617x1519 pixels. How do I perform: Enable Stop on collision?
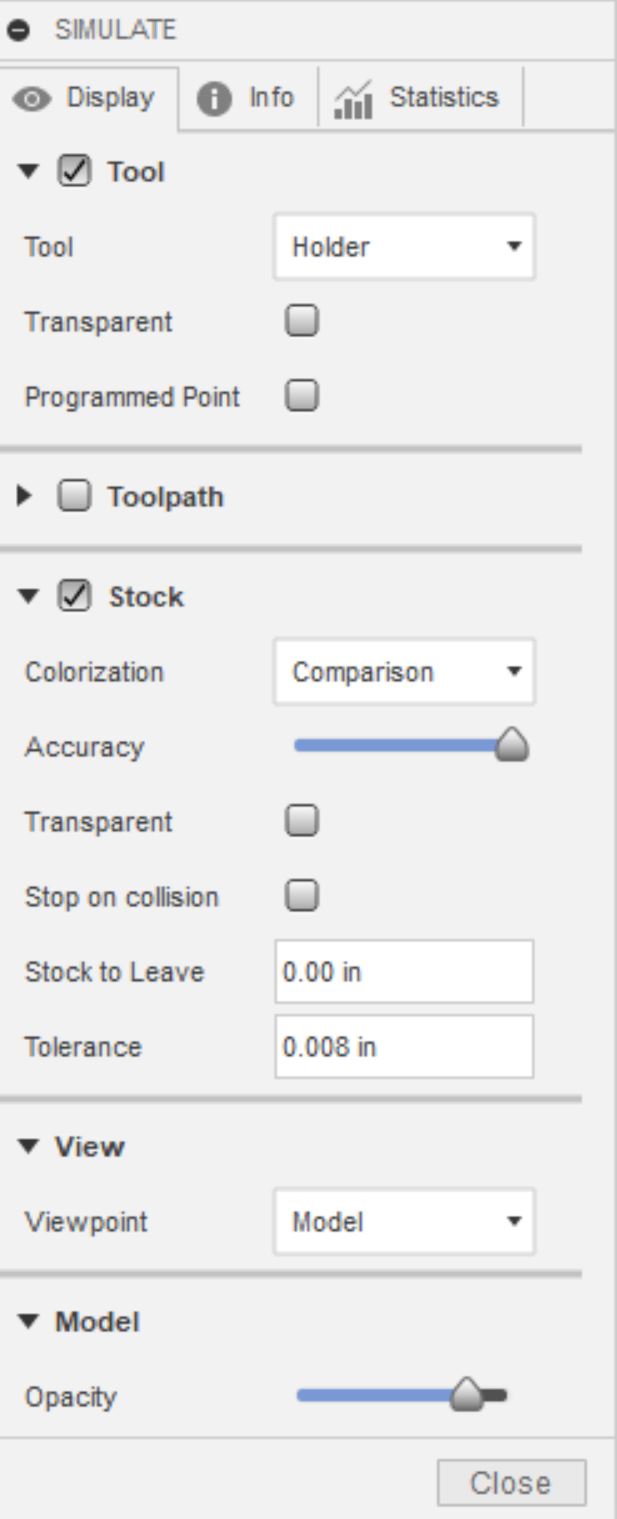click(302, 897)
